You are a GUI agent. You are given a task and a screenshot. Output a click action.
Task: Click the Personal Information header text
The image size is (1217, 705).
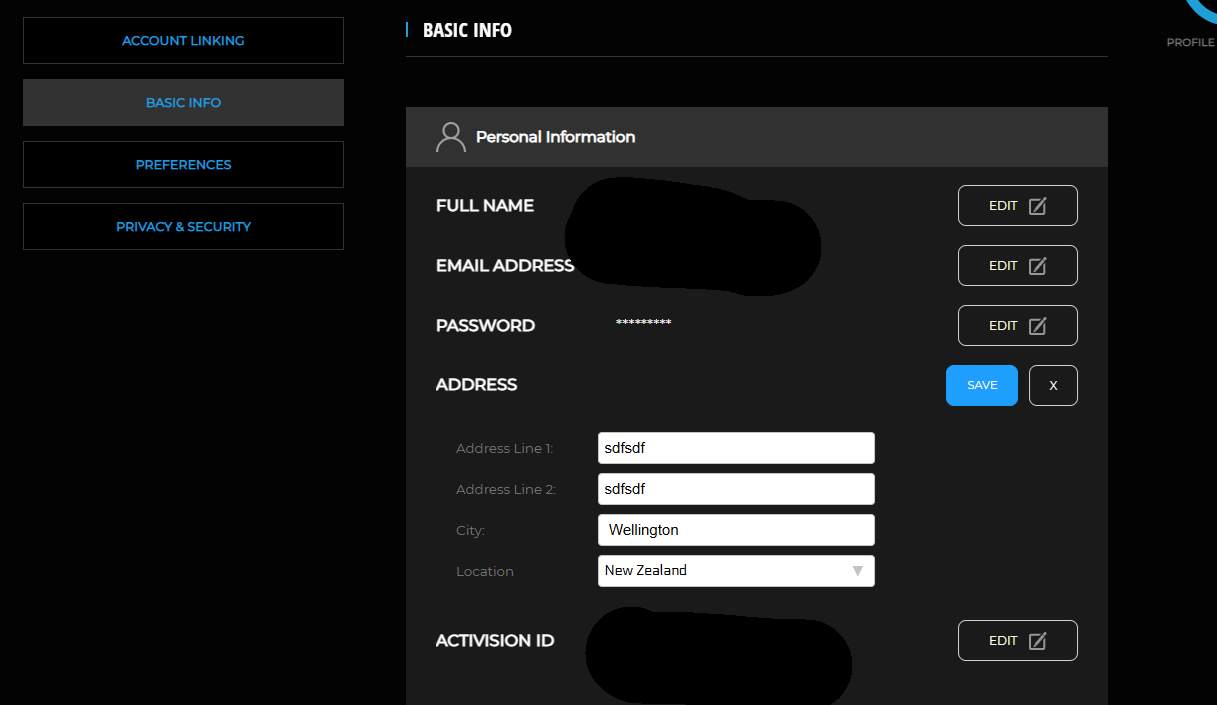[555, 137]
